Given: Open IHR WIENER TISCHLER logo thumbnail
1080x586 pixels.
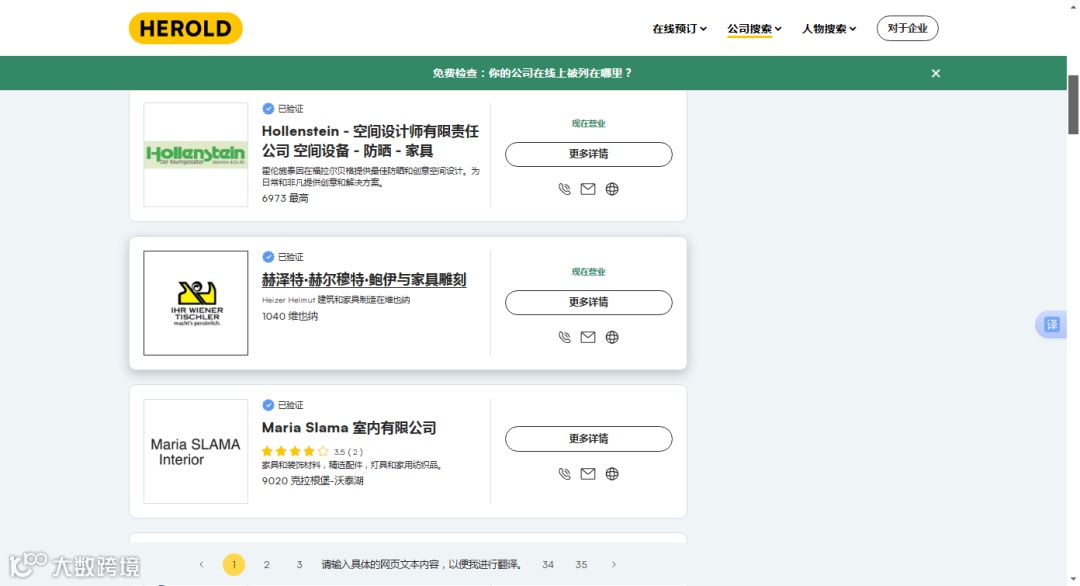Looking at the screenshot, I should coord(196,303).
